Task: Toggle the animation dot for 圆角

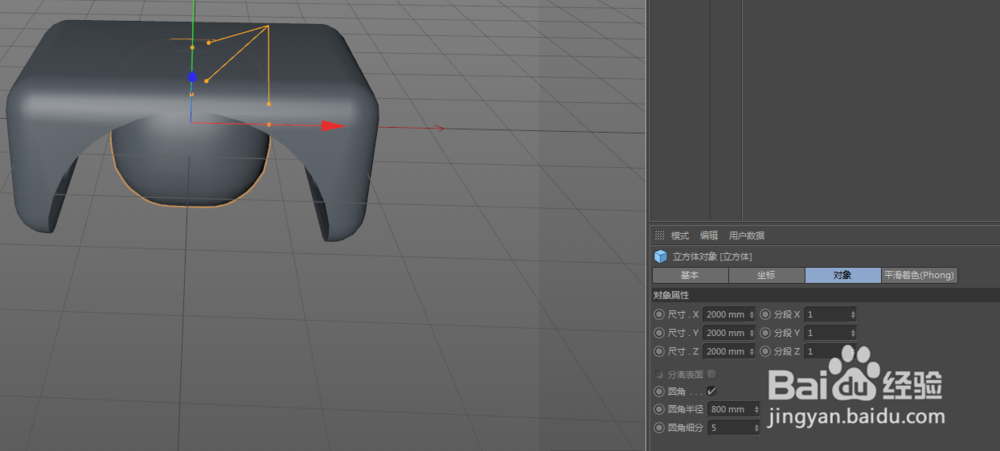Action: (659, 391)
